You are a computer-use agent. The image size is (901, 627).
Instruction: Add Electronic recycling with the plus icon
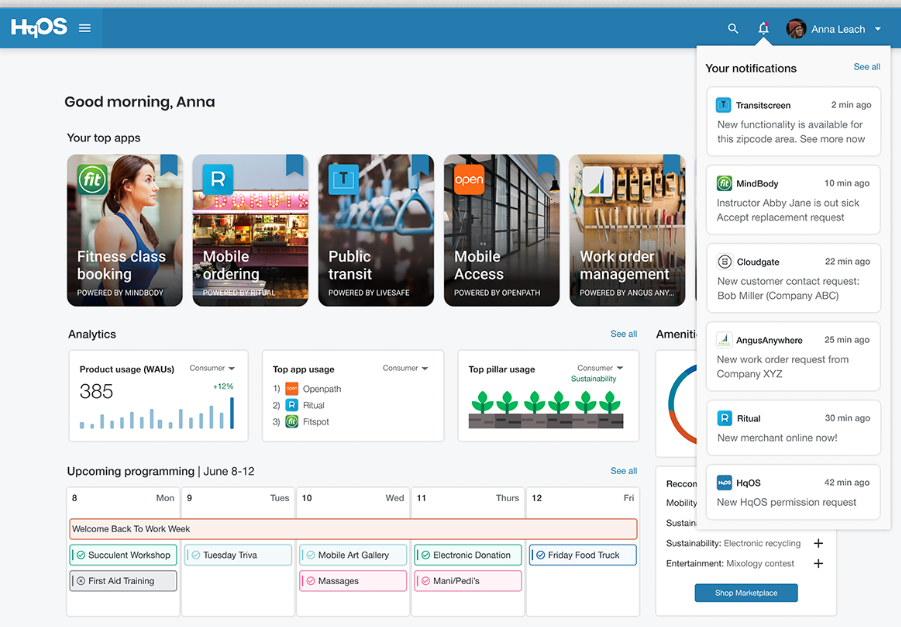pos(818,543)
